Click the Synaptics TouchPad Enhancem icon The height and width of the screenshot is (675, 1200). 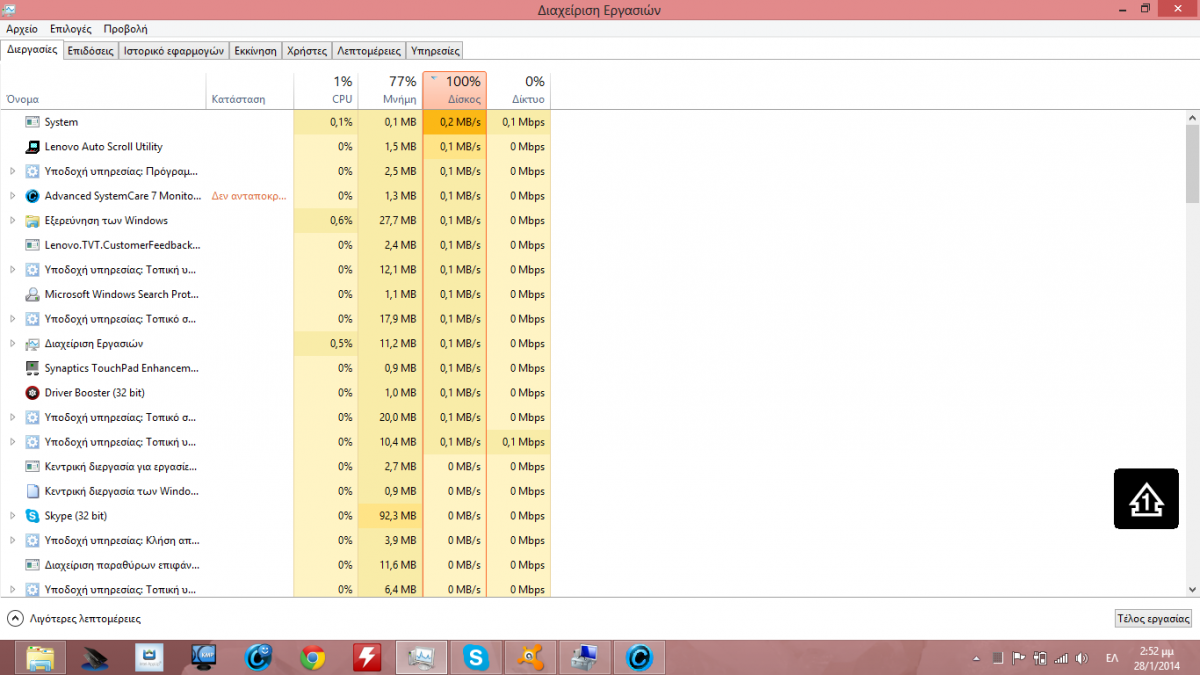pos(32,368)
